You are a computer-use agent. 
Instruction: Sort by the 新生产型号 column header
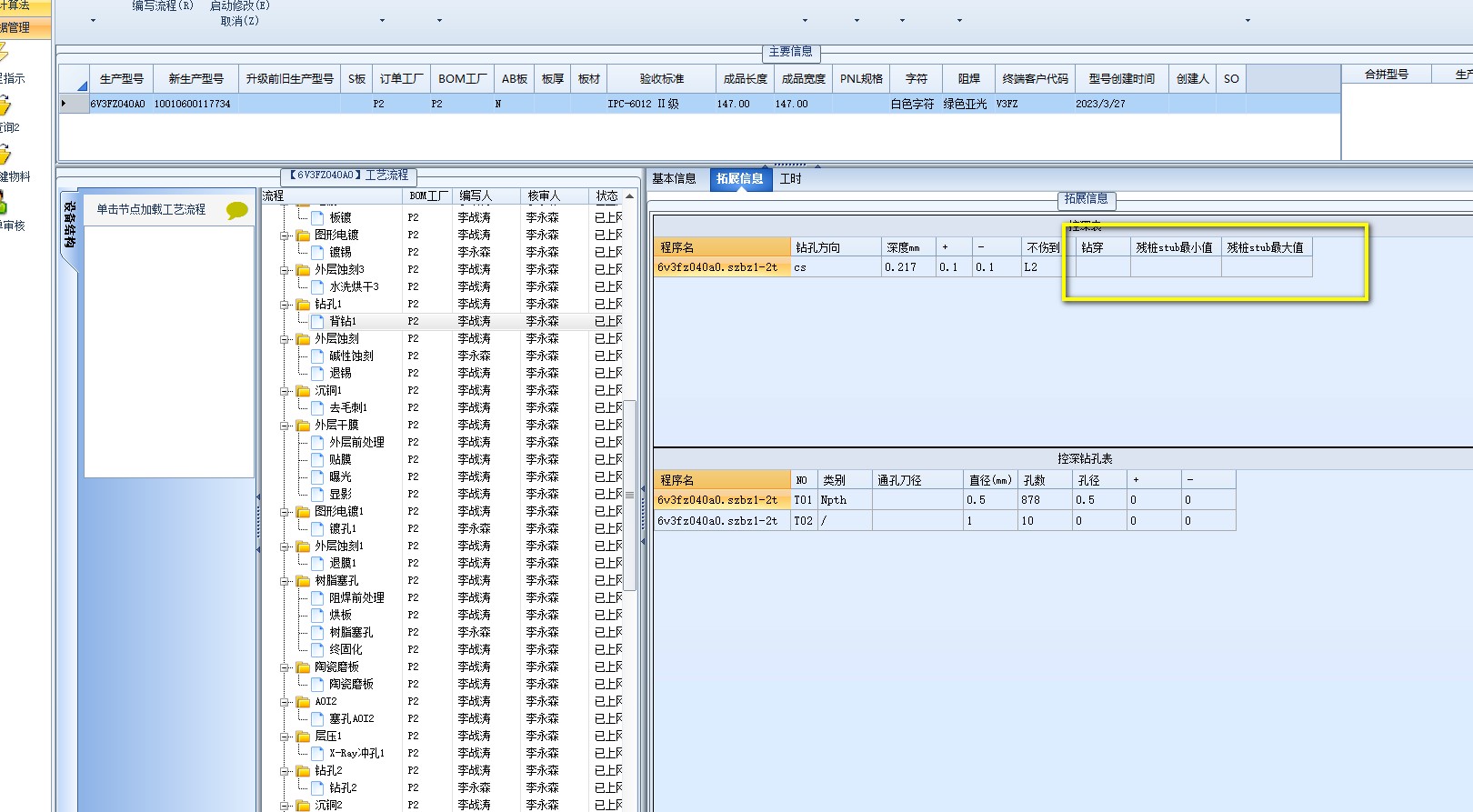[195, 79]
